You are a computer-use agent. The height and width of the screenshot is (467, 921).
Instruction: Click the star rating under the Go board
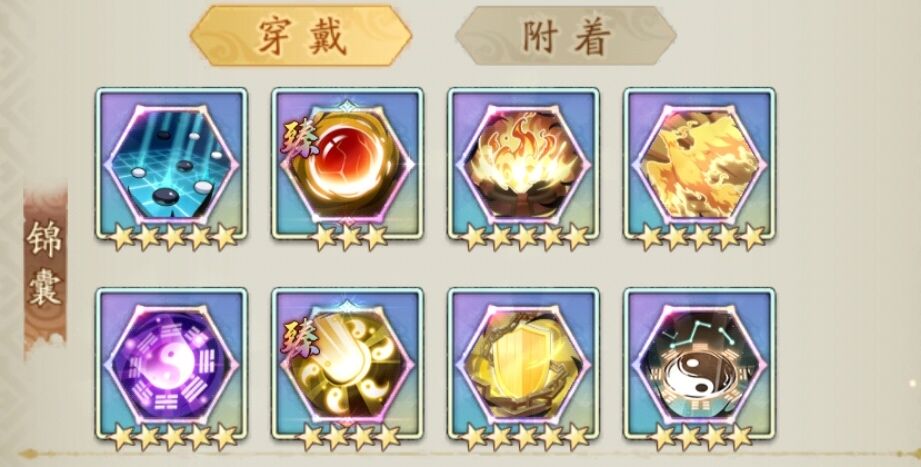(173, 237)
